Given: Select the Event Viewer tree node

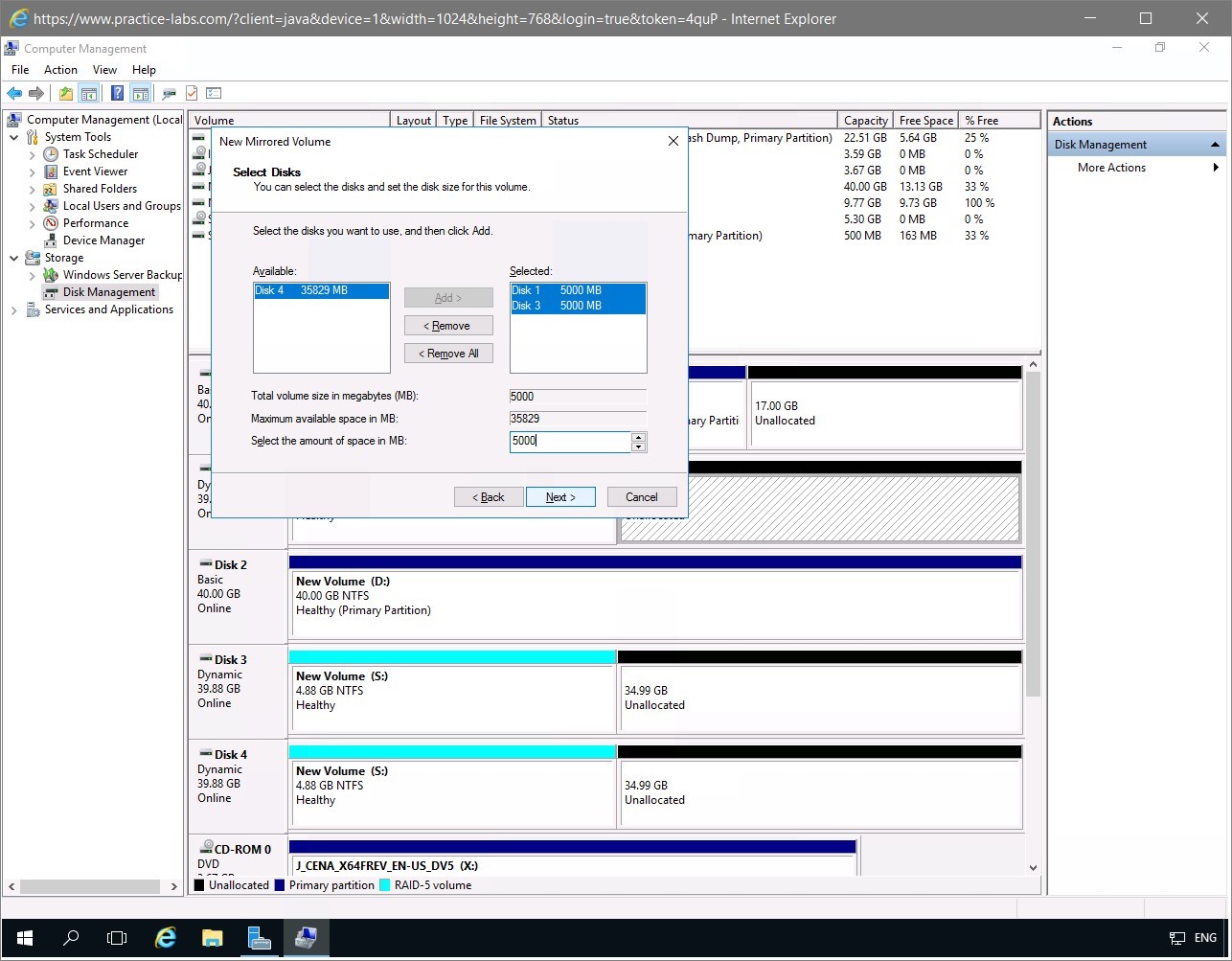Looking at the screenshot, I should pyautogui.click(x=95, y=172).
